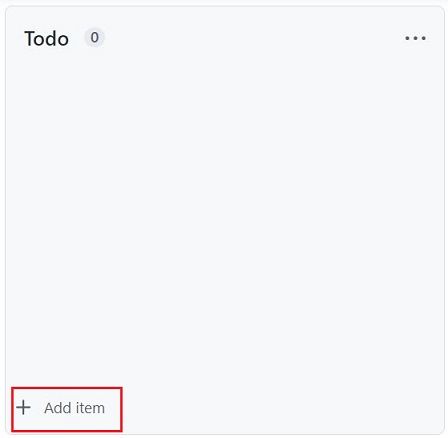Click the Todo column title
Image resolution: width=448 pixels, height=438 pixels.
coord(47,39)
